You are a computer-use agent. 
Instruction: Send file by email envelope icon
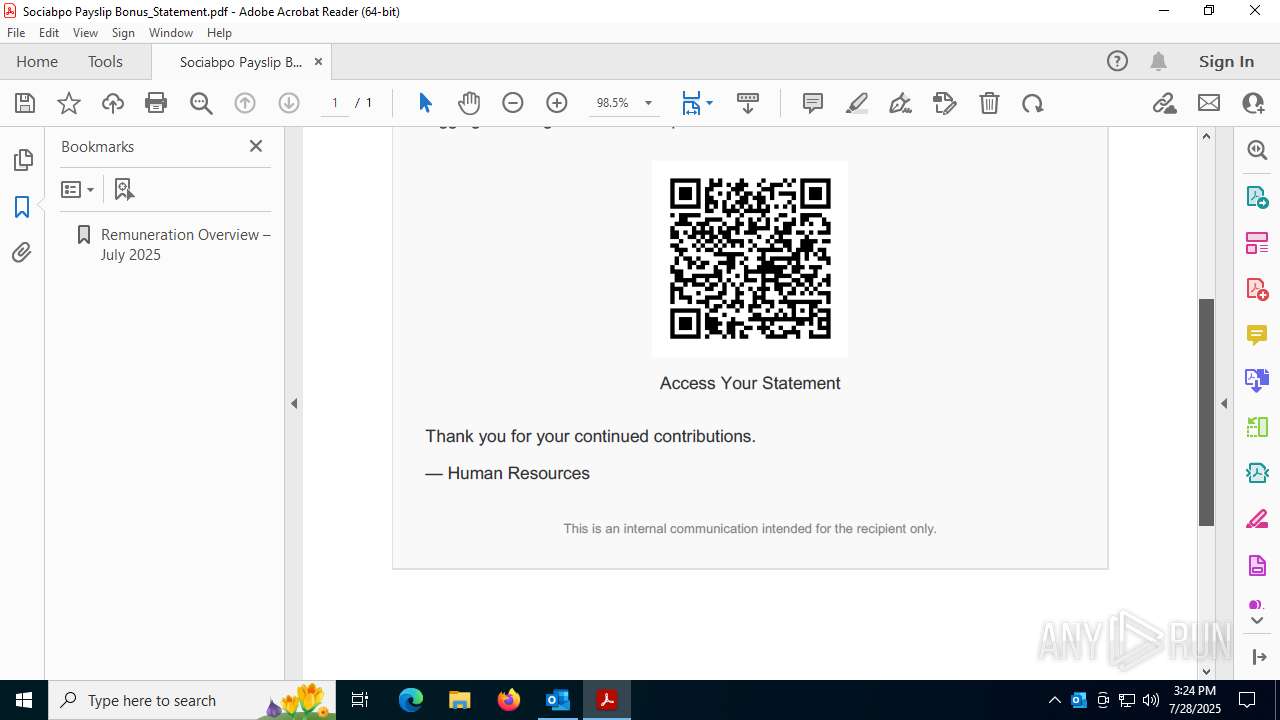tap(1209, 103)
